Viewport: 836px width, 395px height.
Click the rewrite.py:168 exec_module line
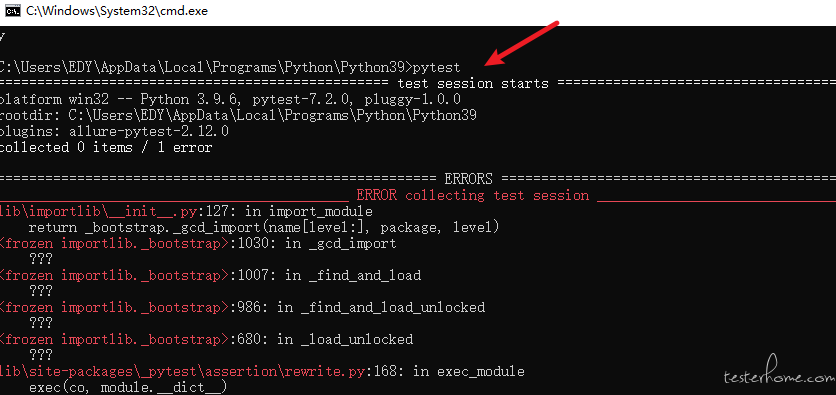[262, 372]
